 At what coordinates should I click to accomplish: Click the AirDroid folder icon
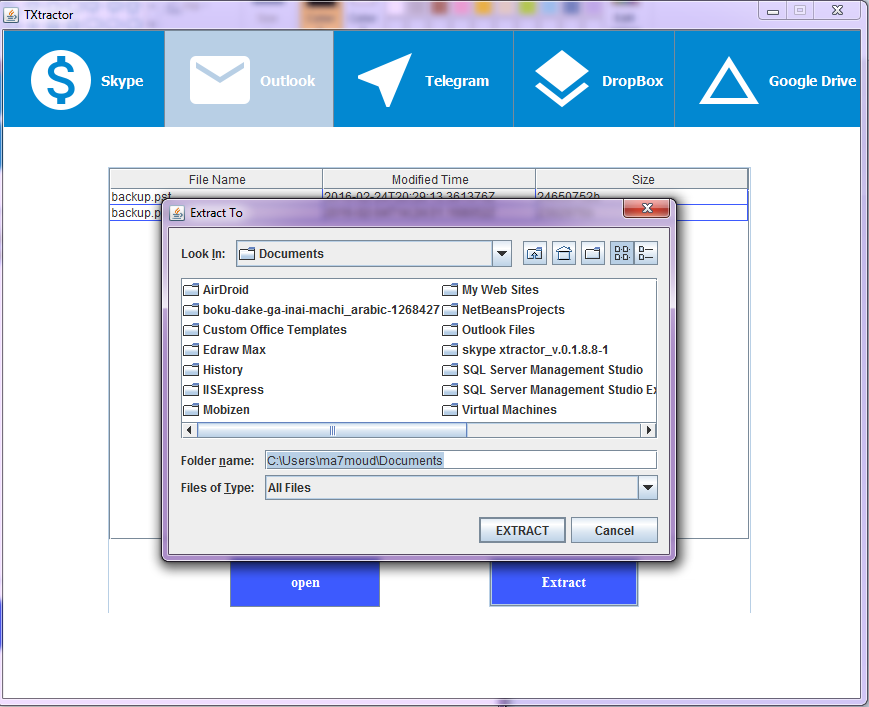click(x=191, y=290)
